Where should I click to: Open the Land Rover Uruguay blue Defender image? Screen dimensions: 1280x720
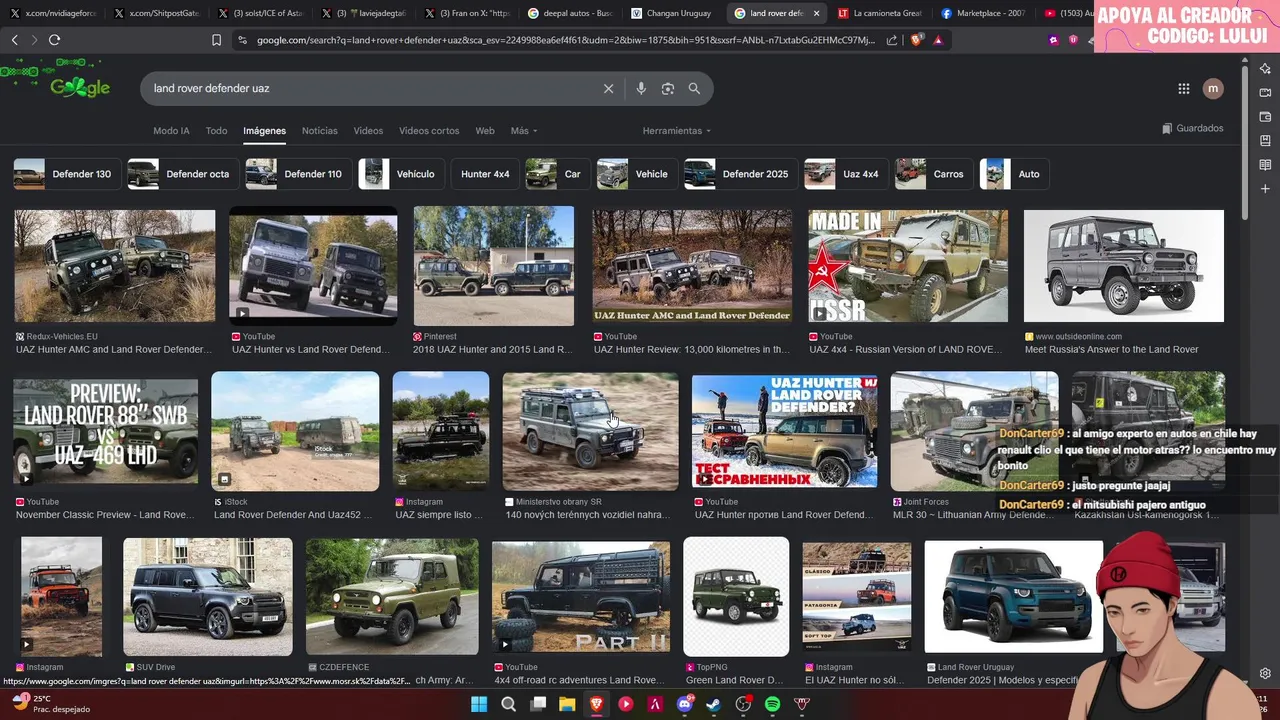(x=1013, y=597)
